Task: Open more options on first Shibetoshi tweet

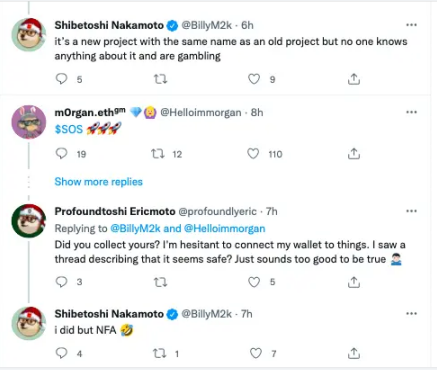Action: pyautogui.click(x=412, y=25)
